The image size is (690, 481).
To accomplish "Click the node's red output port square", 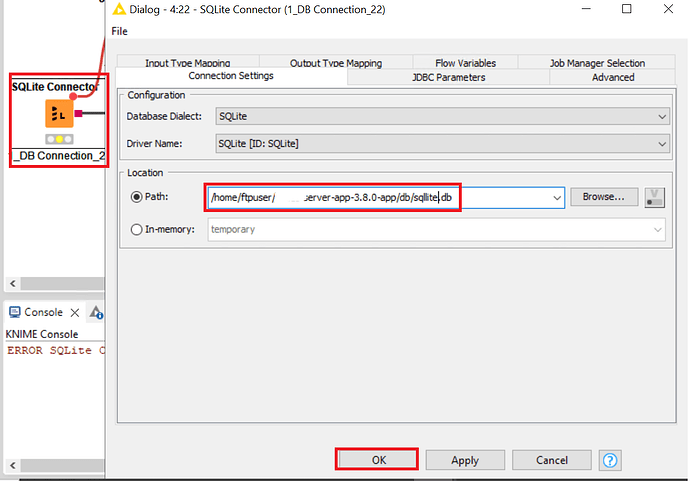I will pyautogui.click(x=78, y=114).
